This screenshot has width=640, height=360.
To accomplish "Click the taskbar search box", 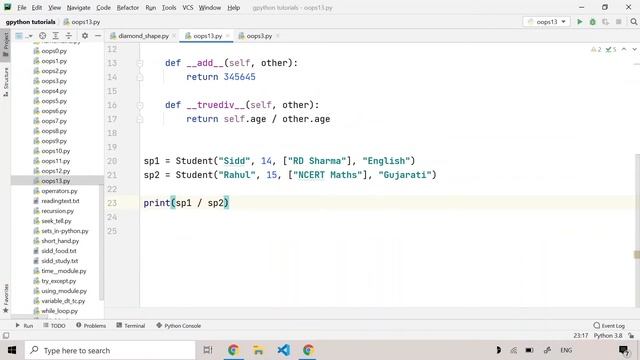I will [110, 350].
